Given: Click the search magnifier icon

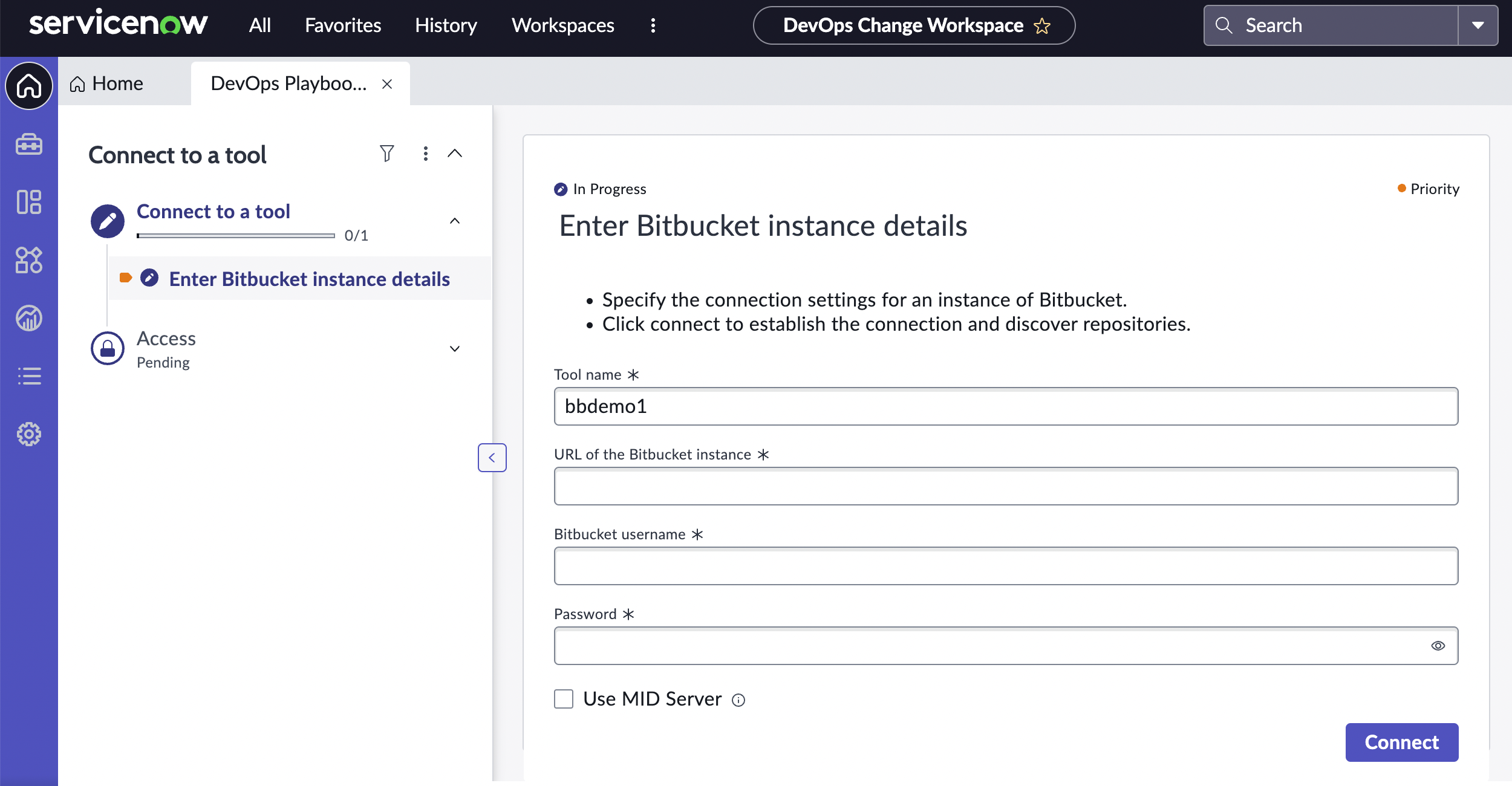Looking at the screenshot, I should point(1224,25).
